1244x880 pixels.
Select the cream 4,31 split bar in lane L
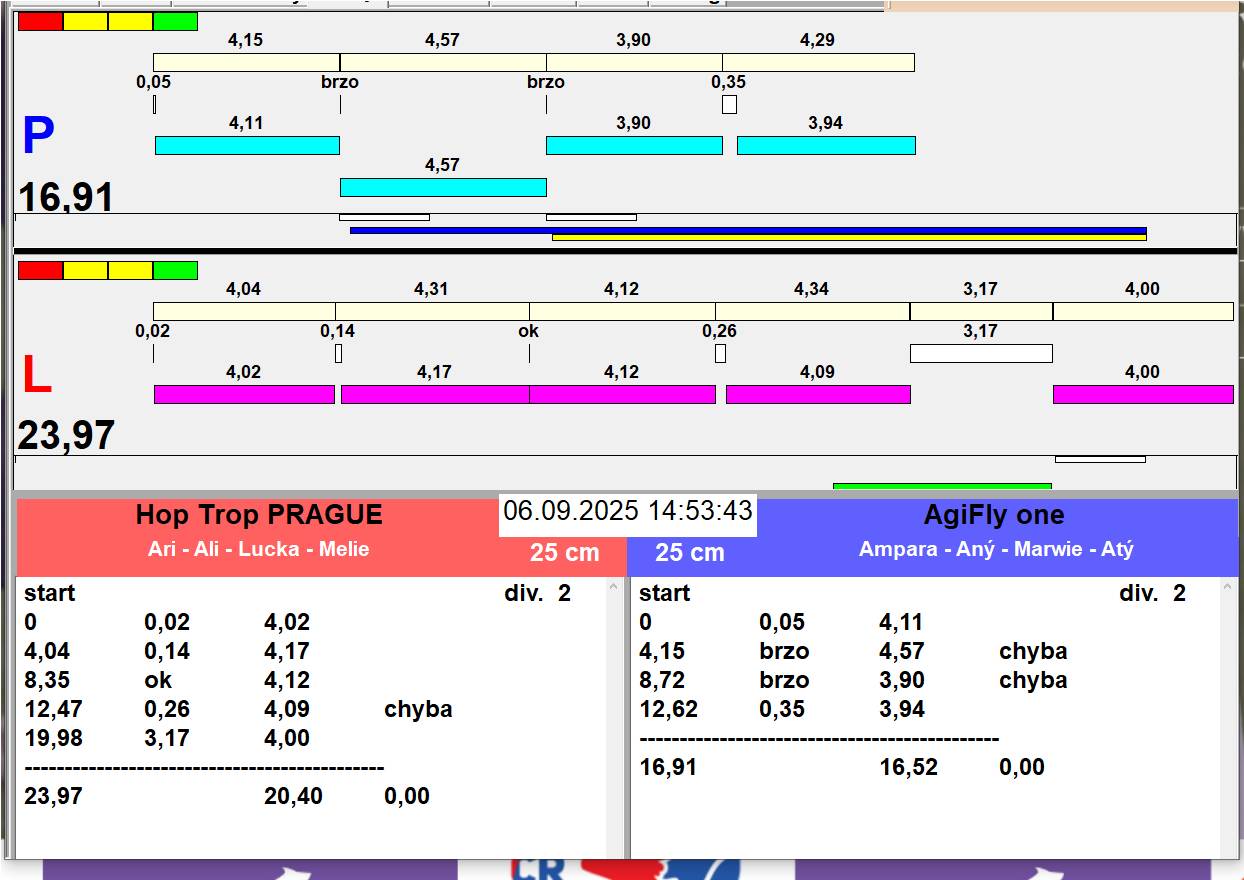[x=432, y=311]
